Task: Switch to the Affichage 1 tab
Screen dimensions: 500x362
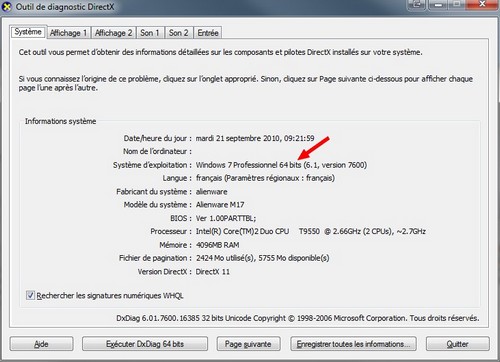Action: point(69,33)
